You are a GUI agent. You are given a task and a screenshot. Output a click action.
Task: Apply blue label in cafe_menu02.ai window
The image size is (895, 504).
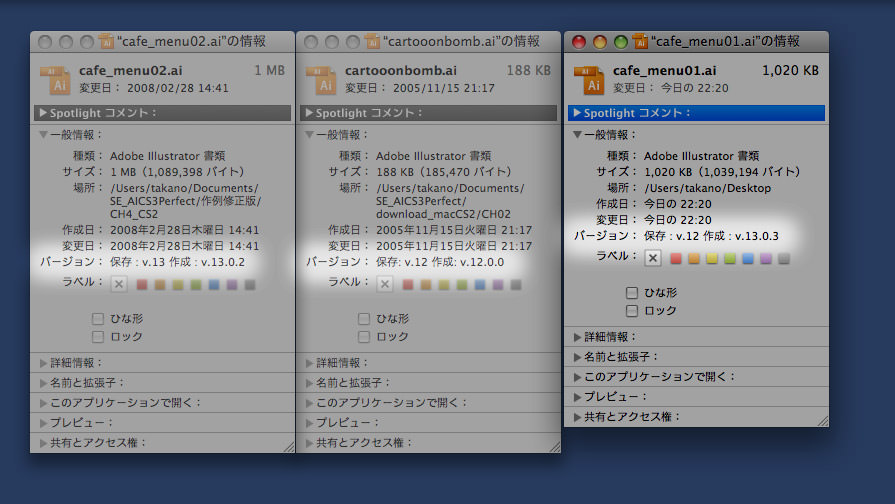click(214, 284)
